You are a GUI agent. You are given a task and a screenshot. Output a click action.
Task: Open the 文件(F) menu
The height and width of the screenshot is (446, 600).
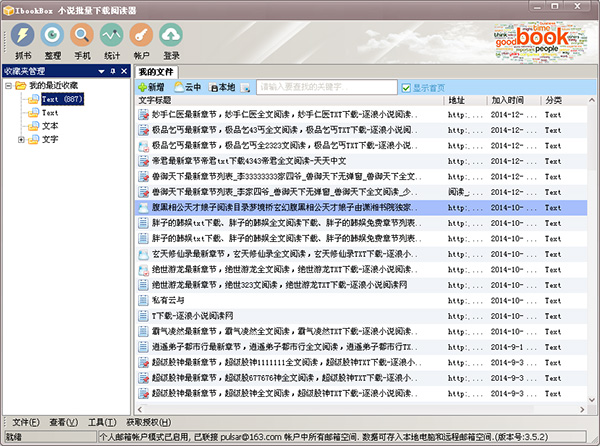click(26, 423)
